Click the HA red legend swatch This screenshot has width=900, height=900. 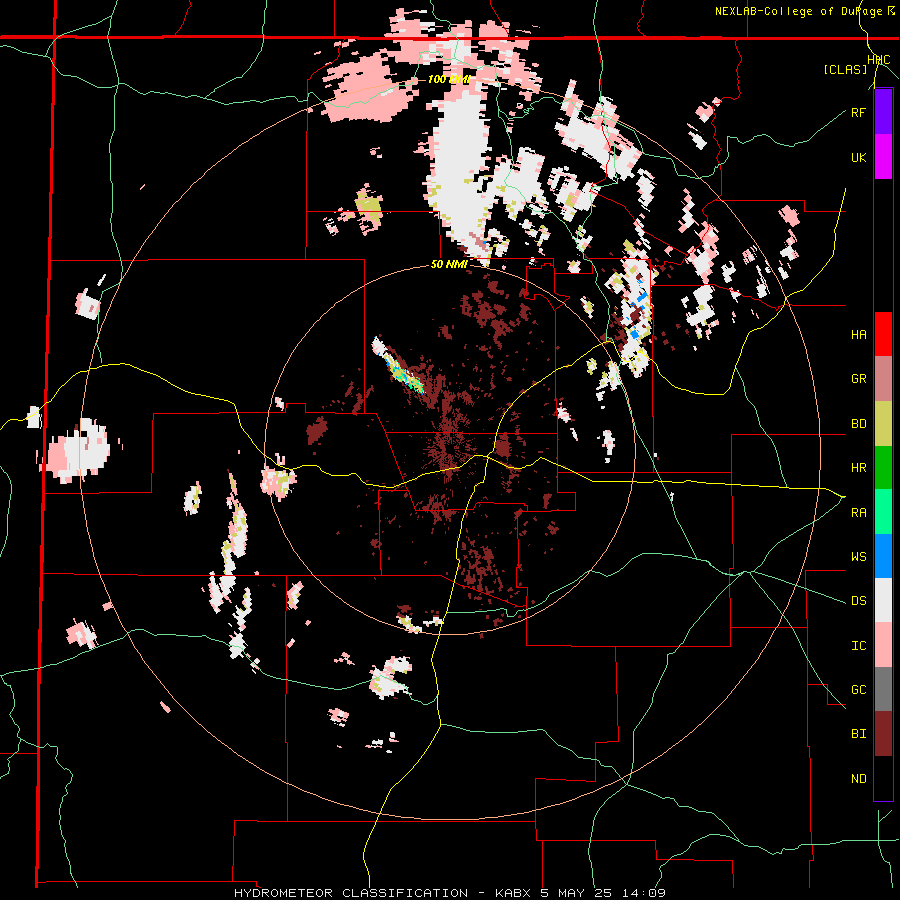(x=883, y=334)
